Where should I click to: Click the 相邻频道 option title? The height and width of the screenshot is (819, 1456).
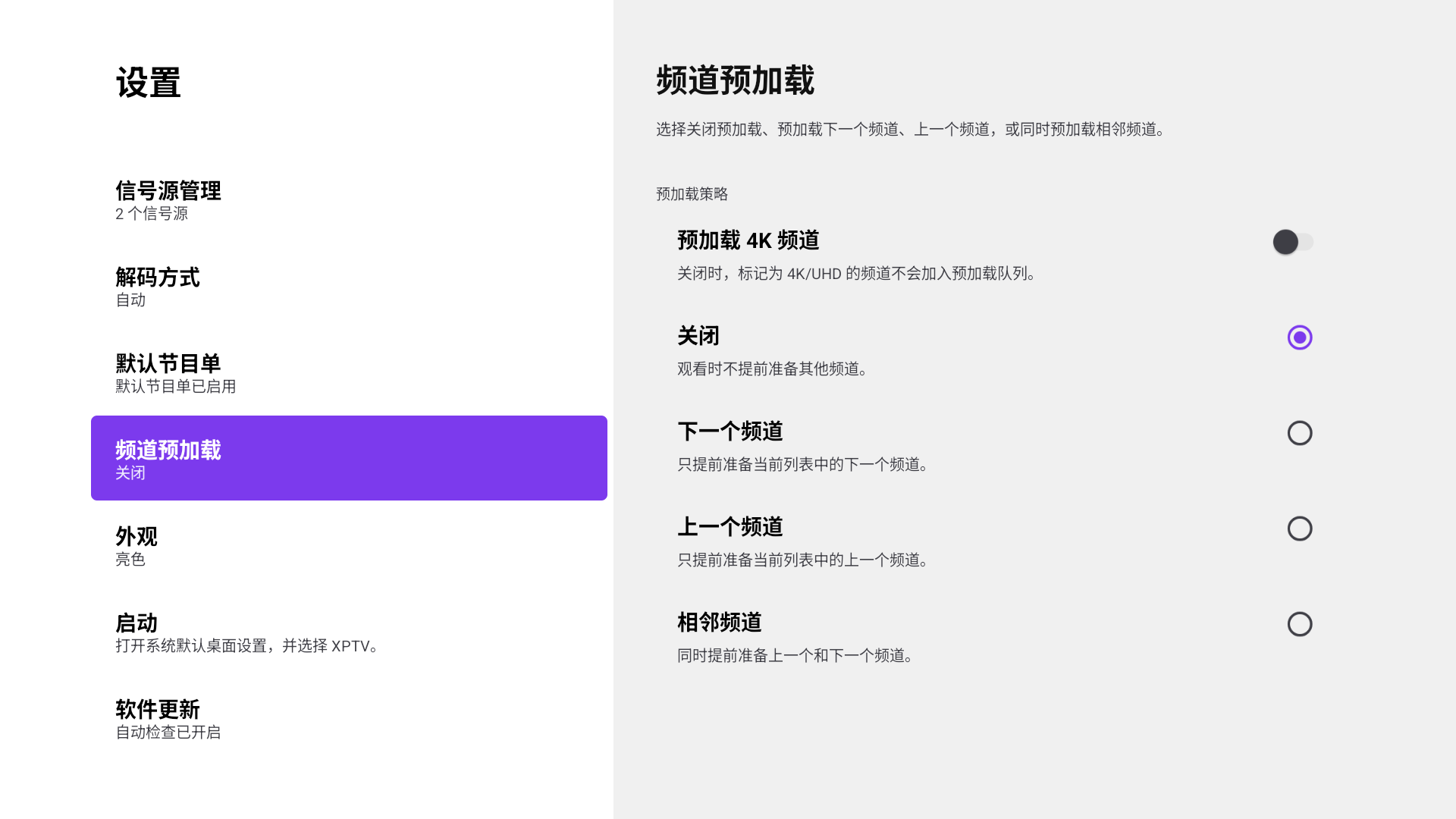tap(719, 623)
